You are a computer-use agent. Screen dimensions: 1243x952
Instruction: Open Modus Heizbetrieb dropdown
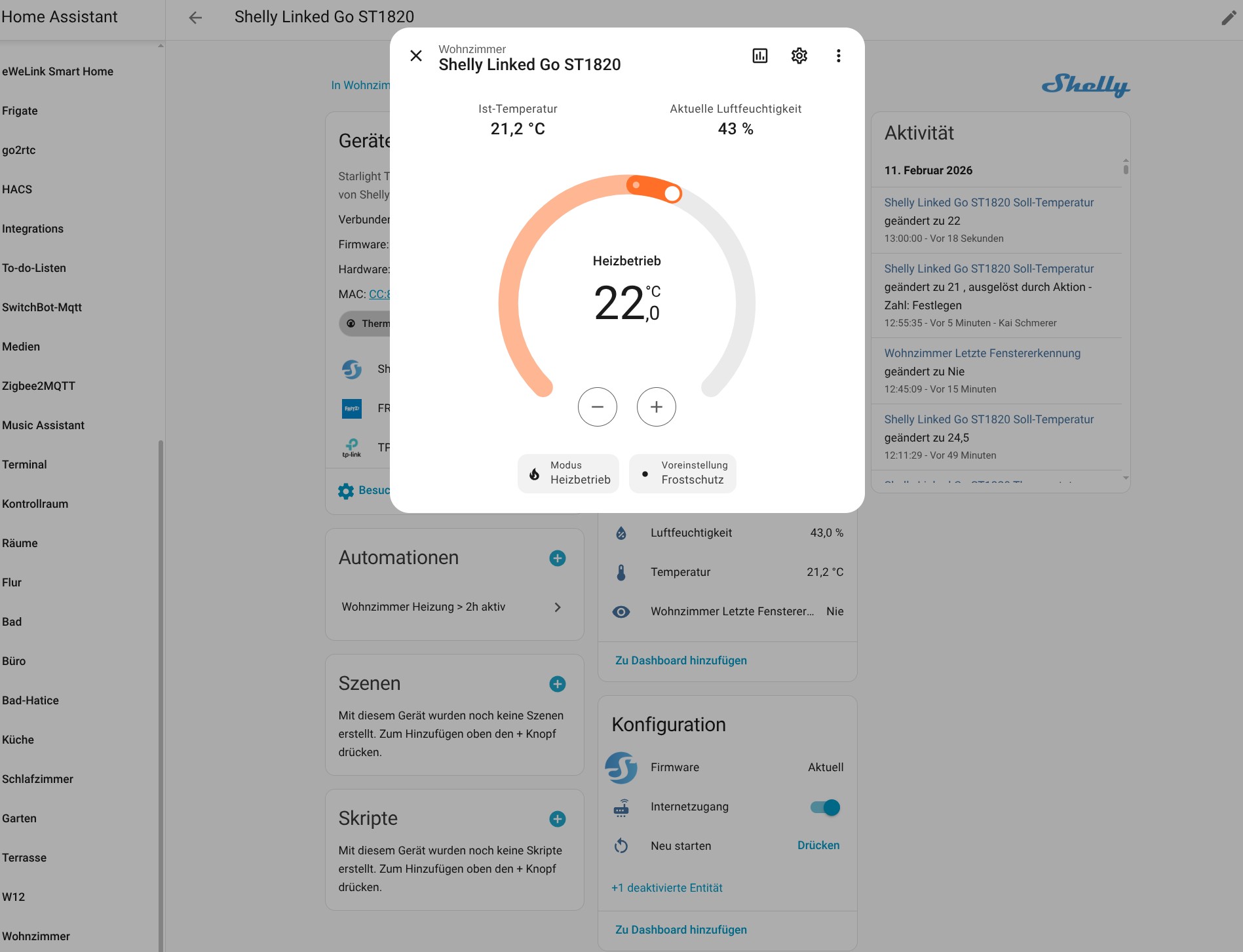(568, 473)
